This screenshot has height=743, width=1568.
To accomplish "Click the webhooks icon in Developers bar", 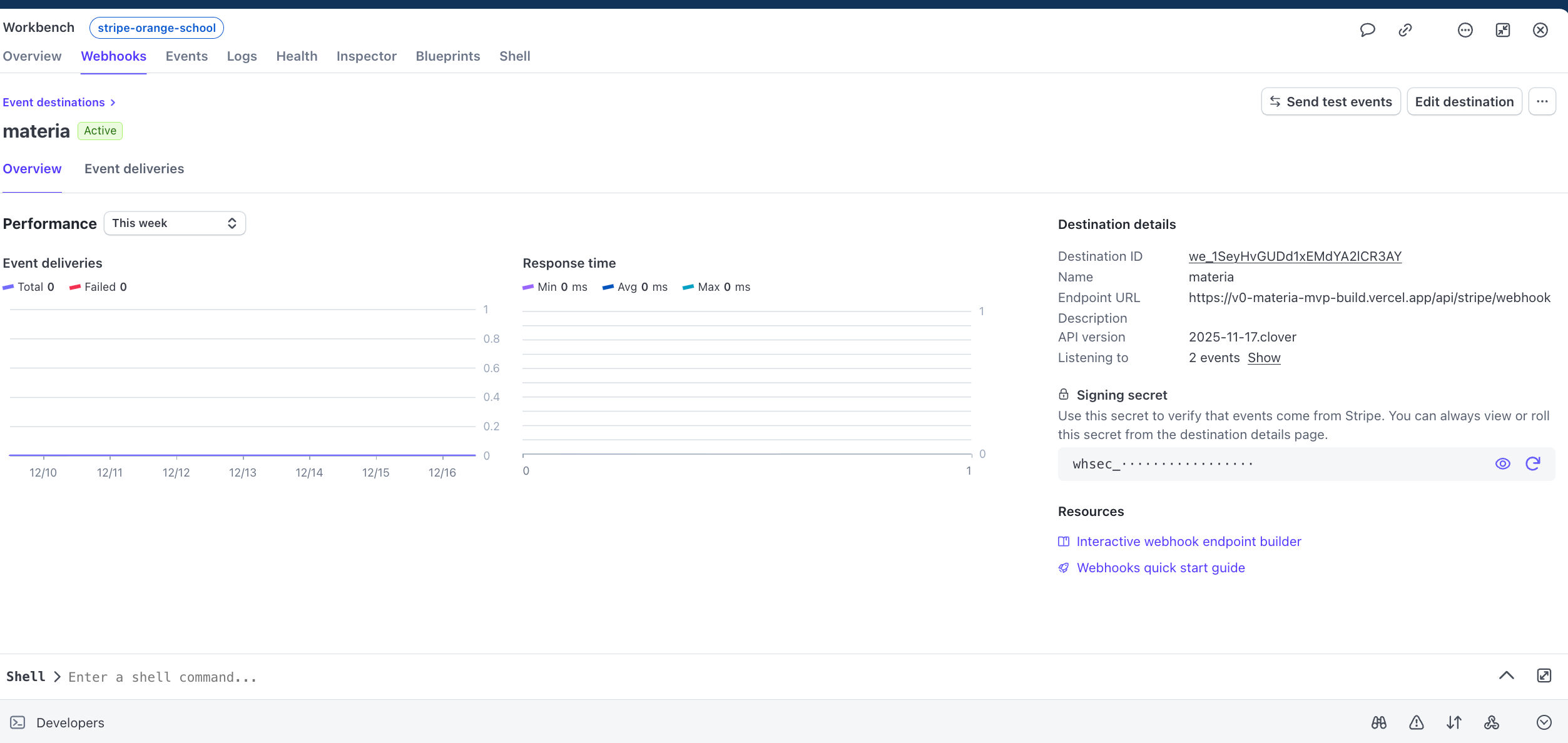I will point(1492,722).
